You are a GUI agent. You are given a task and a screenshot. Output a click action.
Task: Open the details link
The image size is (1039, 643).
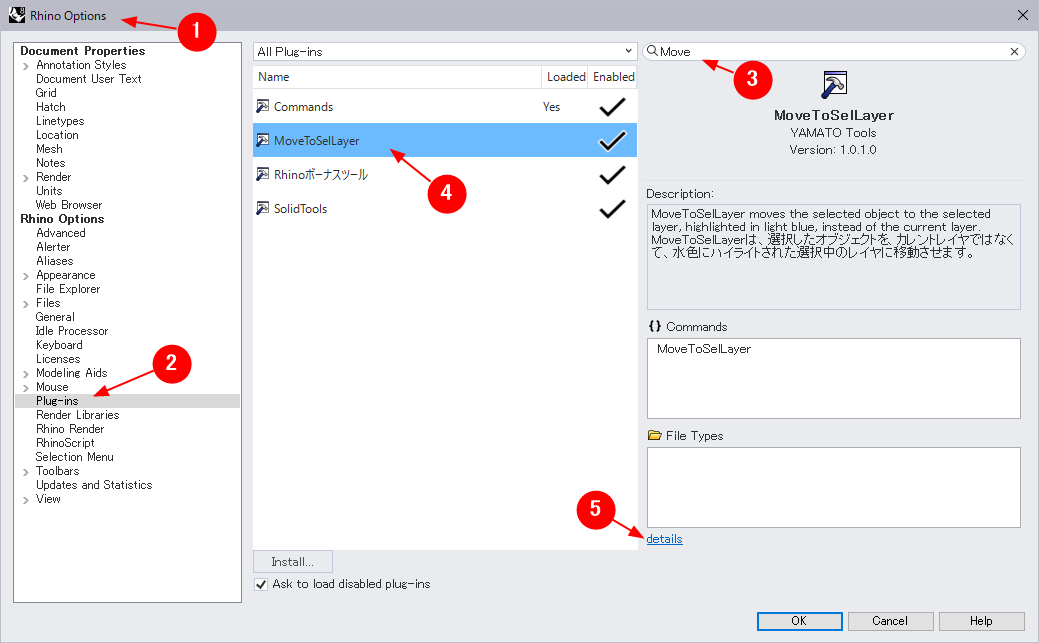(664, 539)
